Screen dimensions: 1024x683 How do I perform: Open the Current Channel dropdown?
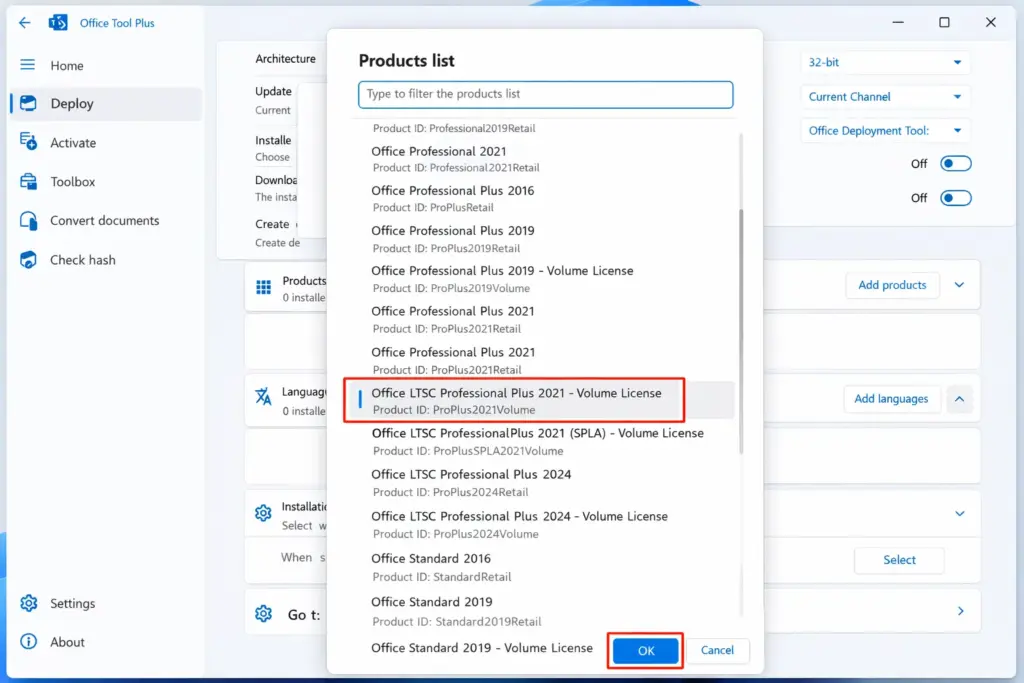(x=884, y=96)
